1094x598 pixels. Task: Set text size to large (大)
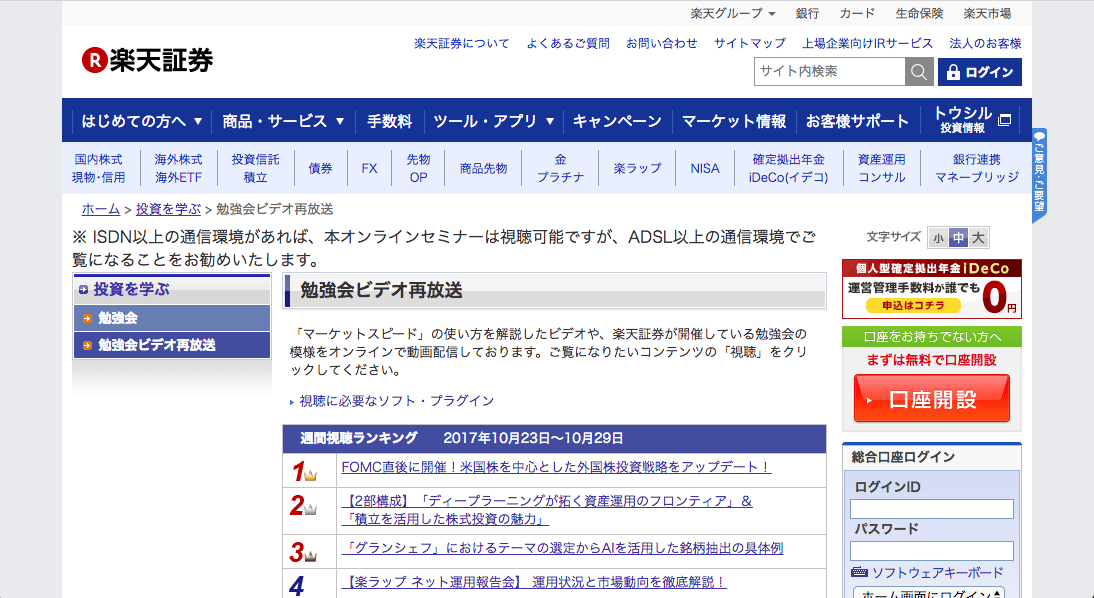978,238
